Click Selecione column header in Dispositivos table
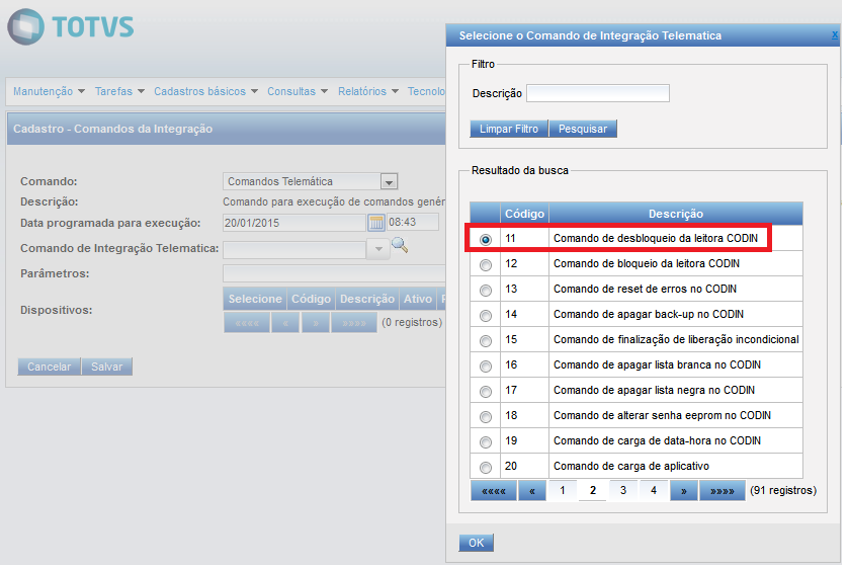Viewport: 842px width, 565px height. coord(255,299)
